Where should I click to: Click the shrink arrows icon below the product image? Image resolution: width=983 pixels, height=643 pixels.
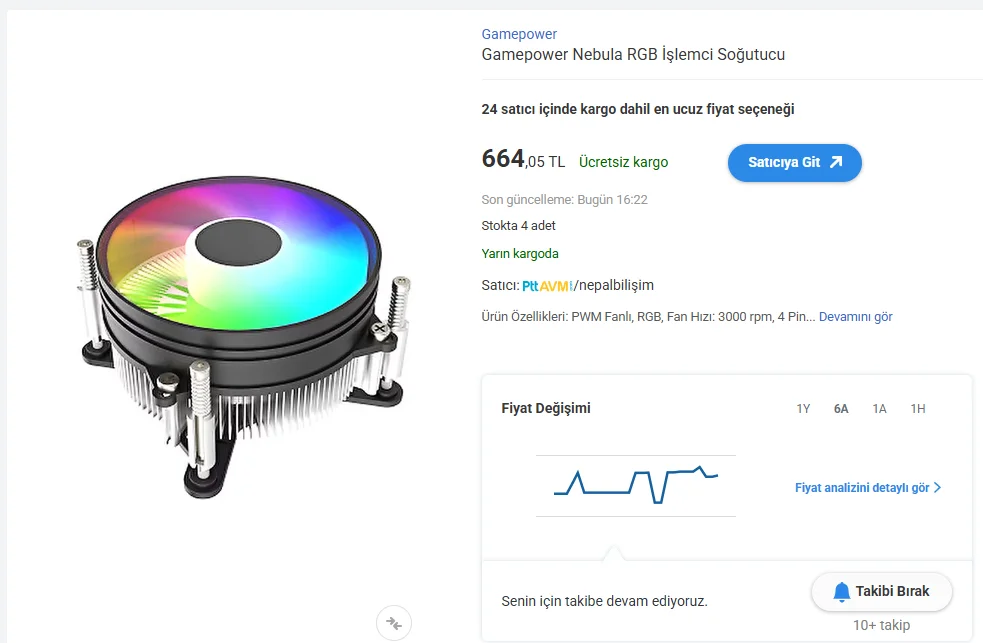pos(394,623)
